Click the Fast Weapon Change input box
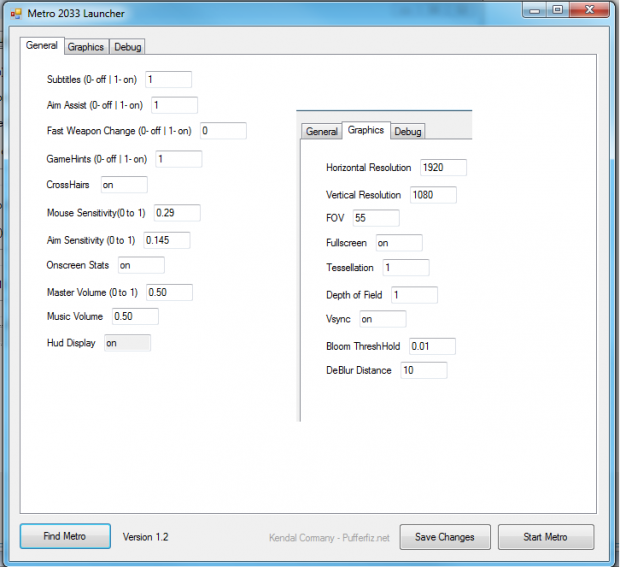 click(x=223, y=130)
